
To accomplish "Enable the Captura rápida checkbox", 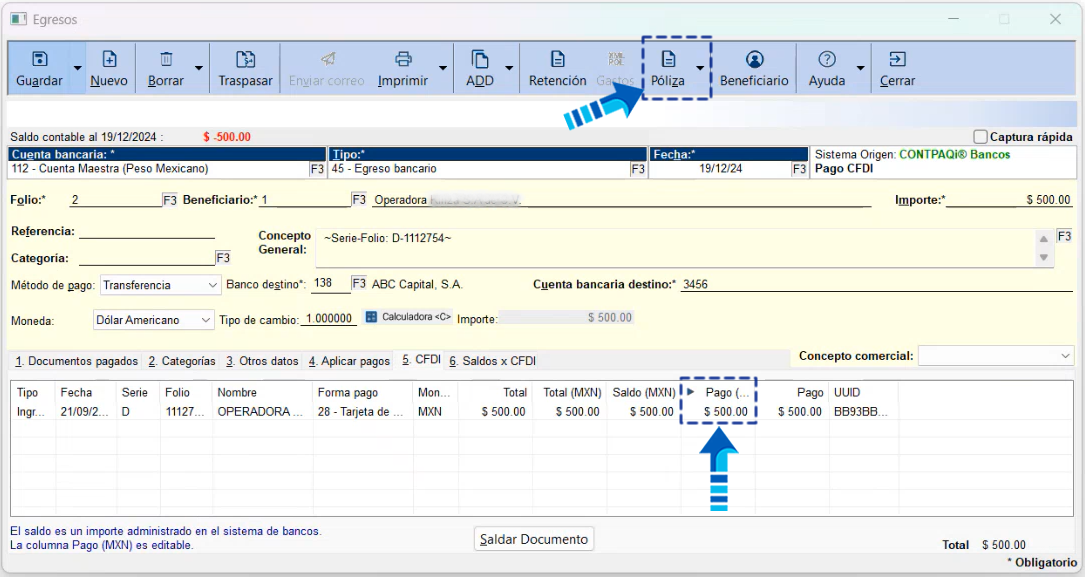I will [x=981, y=137].
